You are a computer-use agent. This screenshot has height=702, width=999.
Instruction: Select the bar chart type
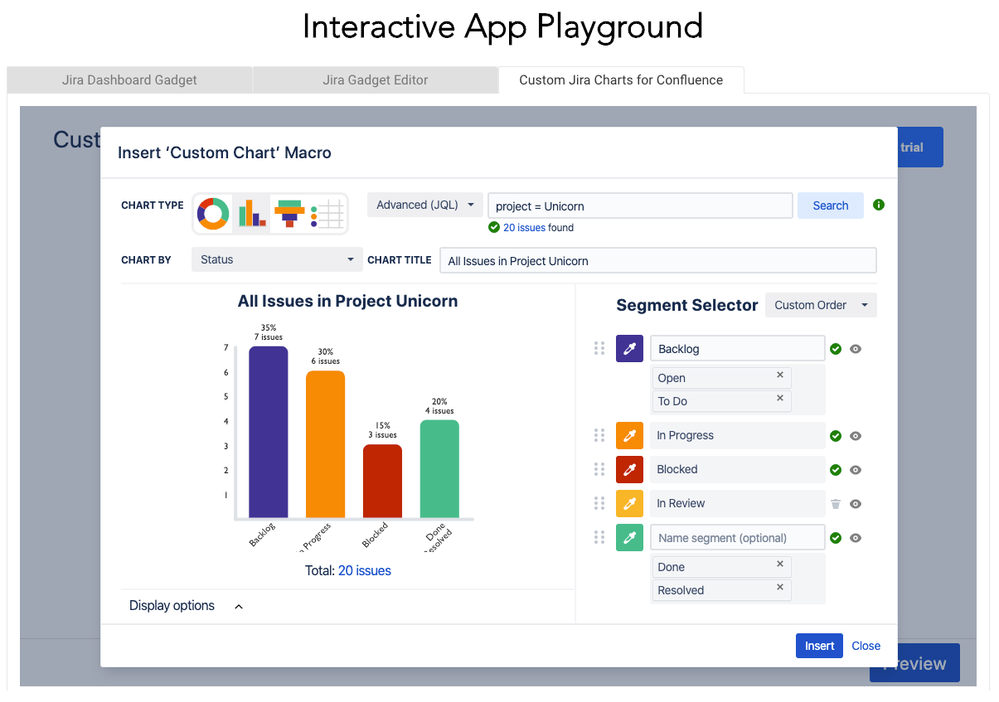click(x=250, y=213)
